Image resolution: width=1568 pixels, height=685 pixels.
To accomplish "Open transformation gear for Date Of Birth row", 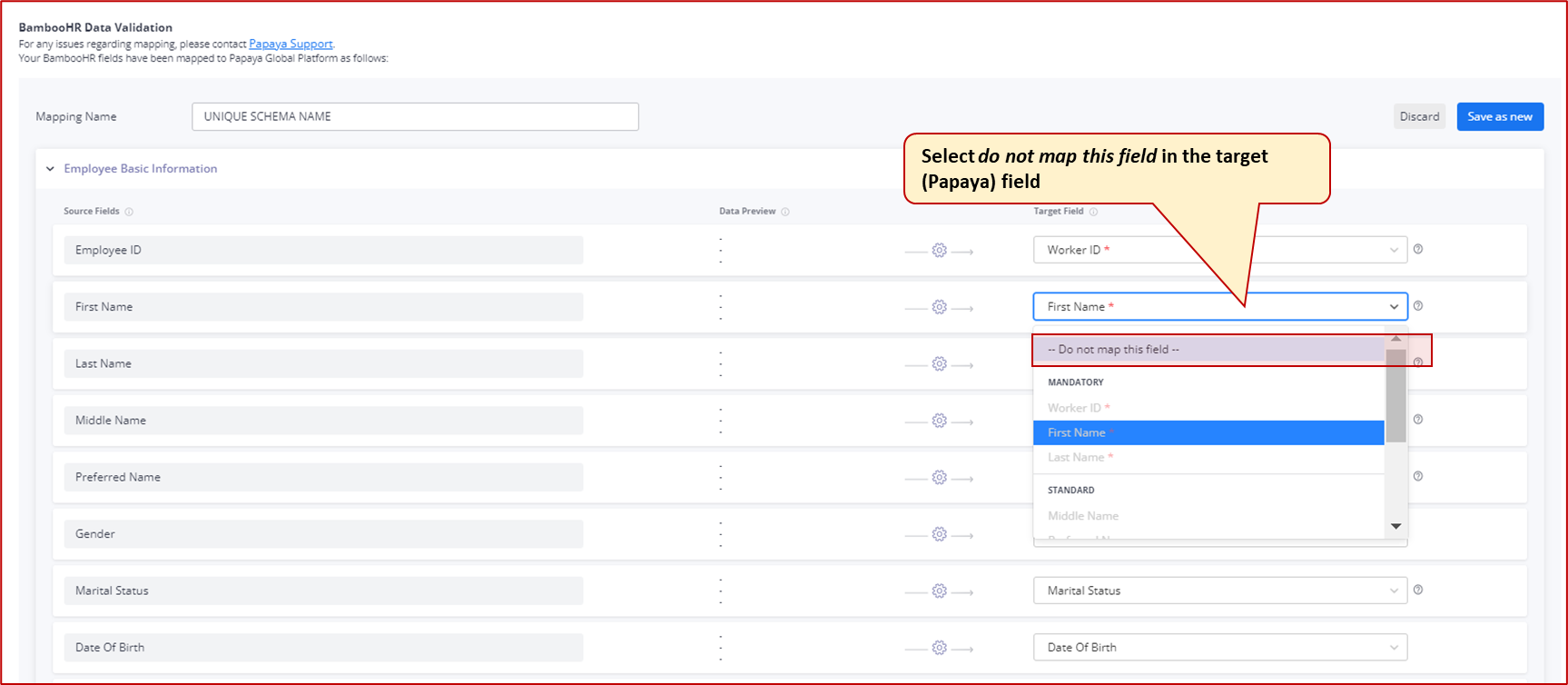I will click(939, 648).
